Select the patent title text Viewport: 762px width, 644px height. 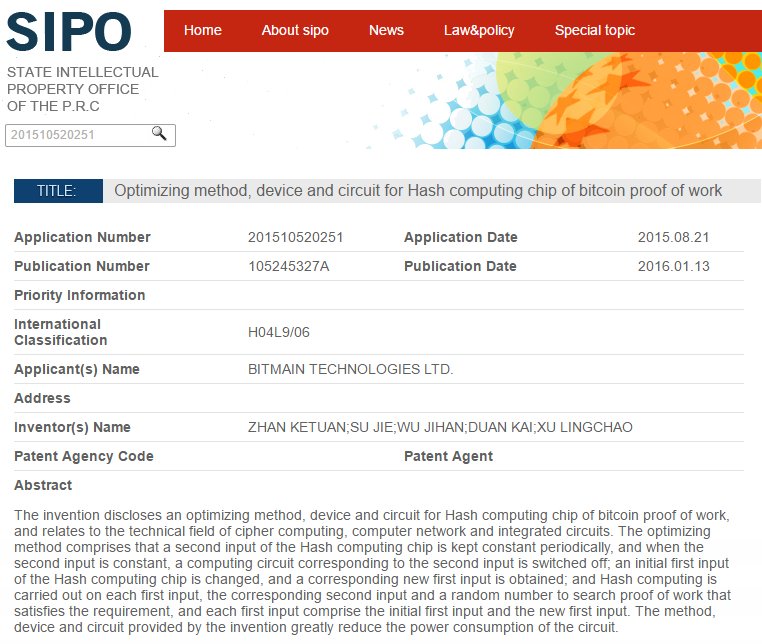point(418,191)
